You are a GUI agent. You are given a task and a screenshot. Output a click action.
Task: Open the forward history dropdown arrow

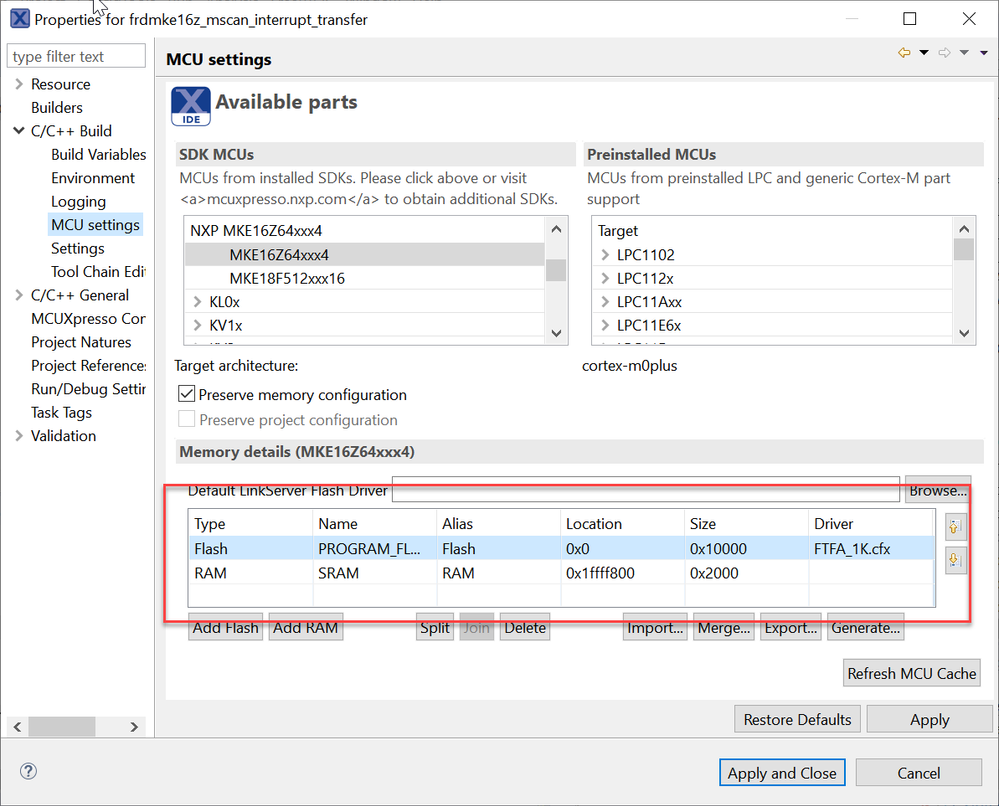965,53
